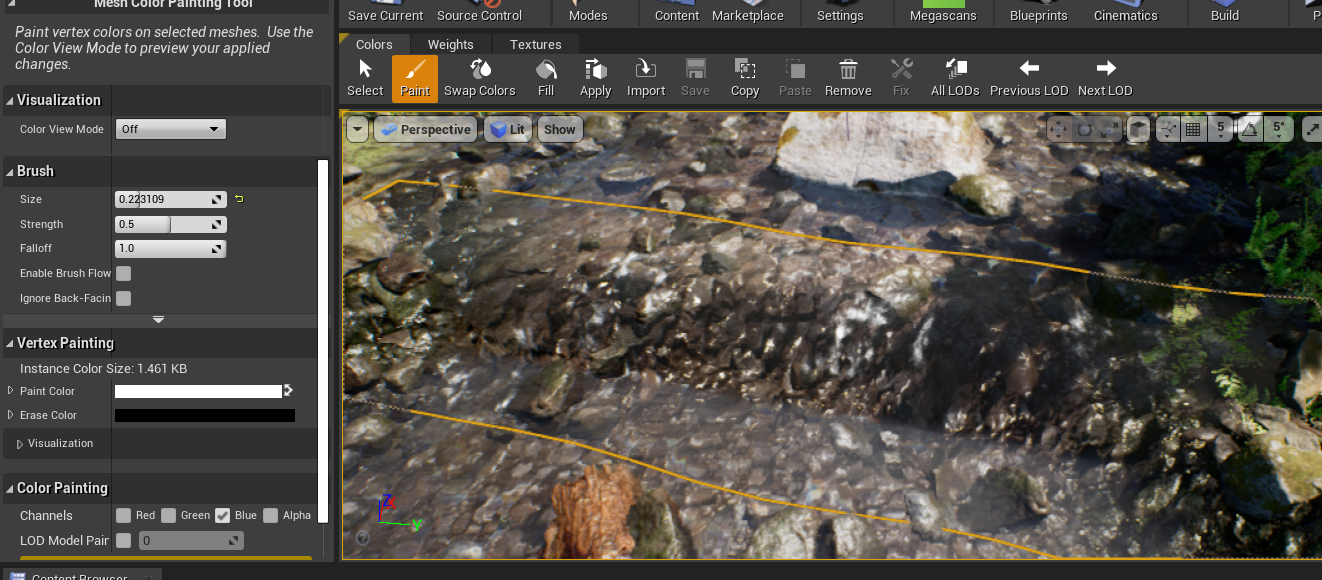Screen dimensions: 1322x580
Task: Switch to the Colors tab
Action: pyautogui.click(x=374, y=44)
